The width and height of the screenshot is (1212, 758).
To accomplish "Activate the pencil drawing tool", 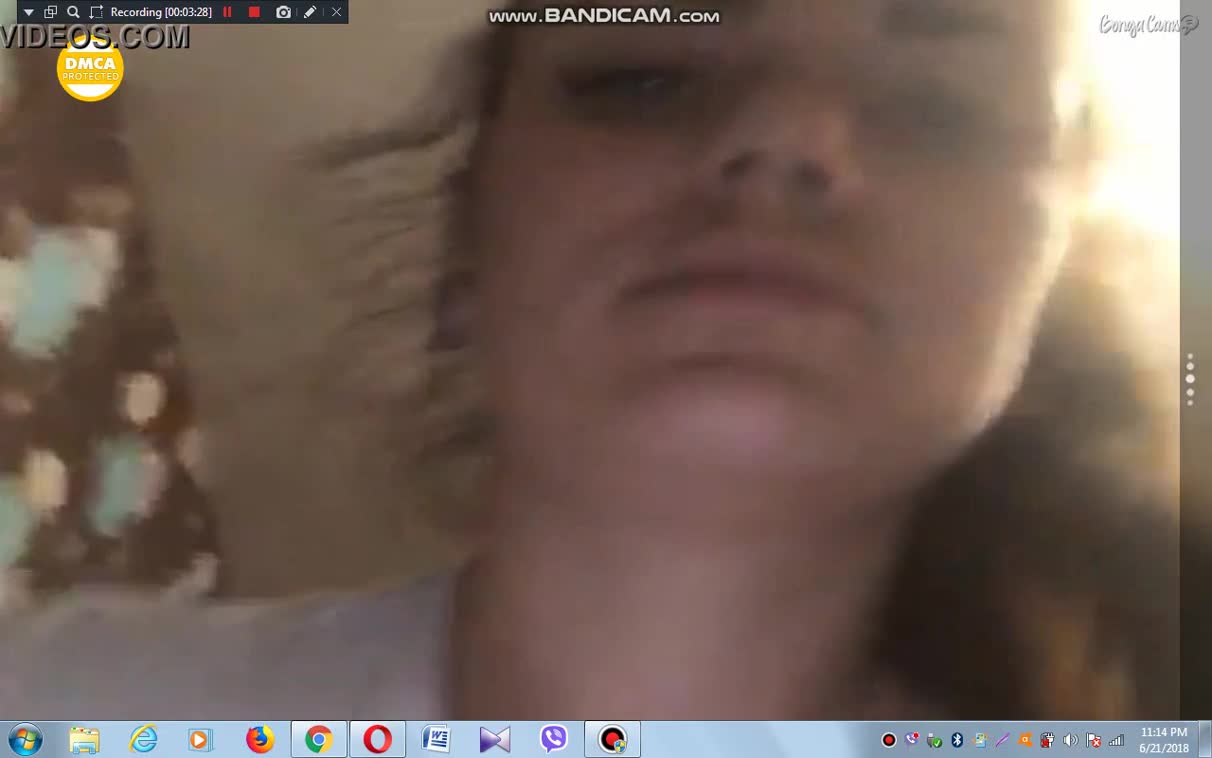I will point(310,12).
